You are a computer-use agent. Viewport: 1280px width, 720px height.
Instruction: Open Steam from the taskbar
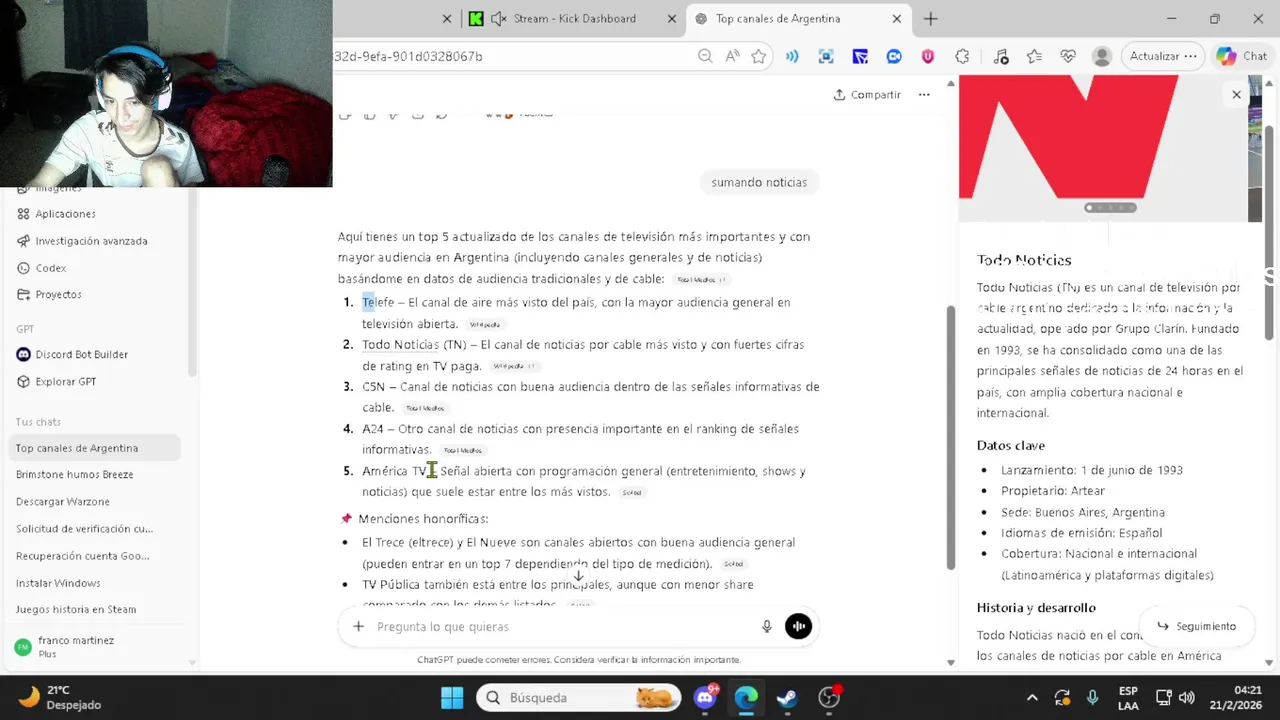pyautogui.click(x=787, y=697)
